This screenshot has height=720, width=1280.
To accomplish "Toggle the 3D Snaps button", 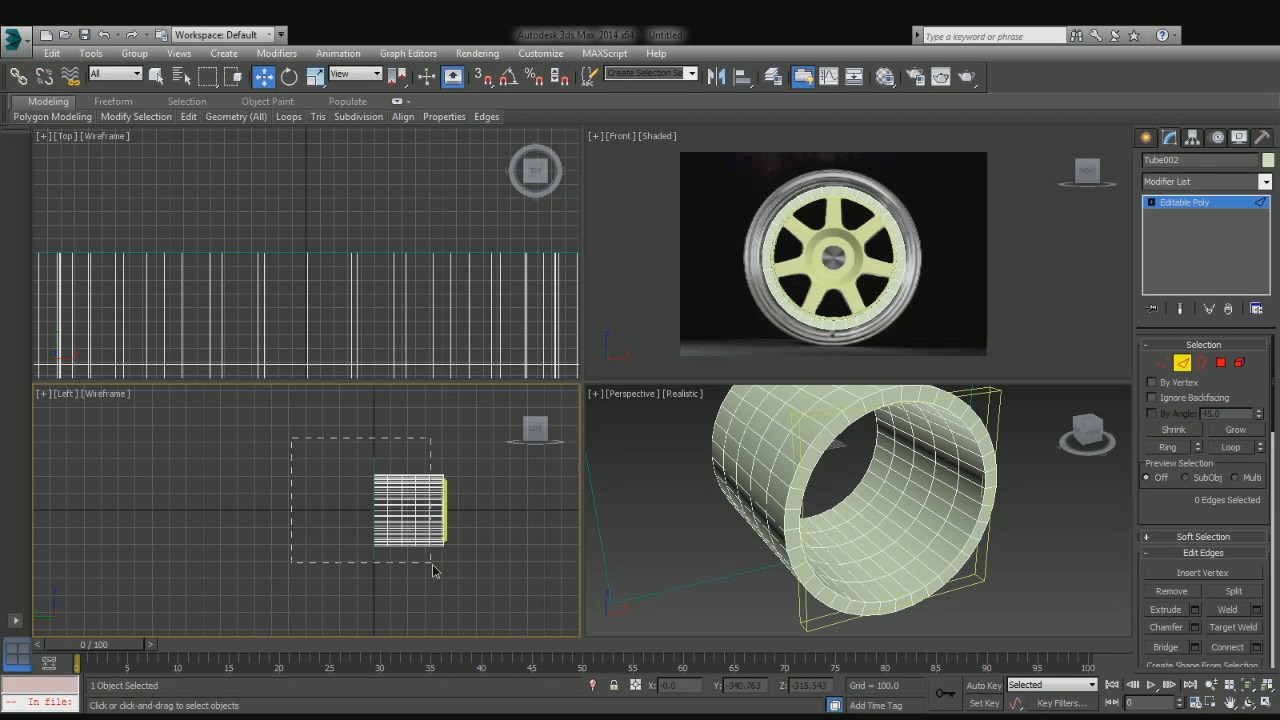I will (x=482, y=76).
